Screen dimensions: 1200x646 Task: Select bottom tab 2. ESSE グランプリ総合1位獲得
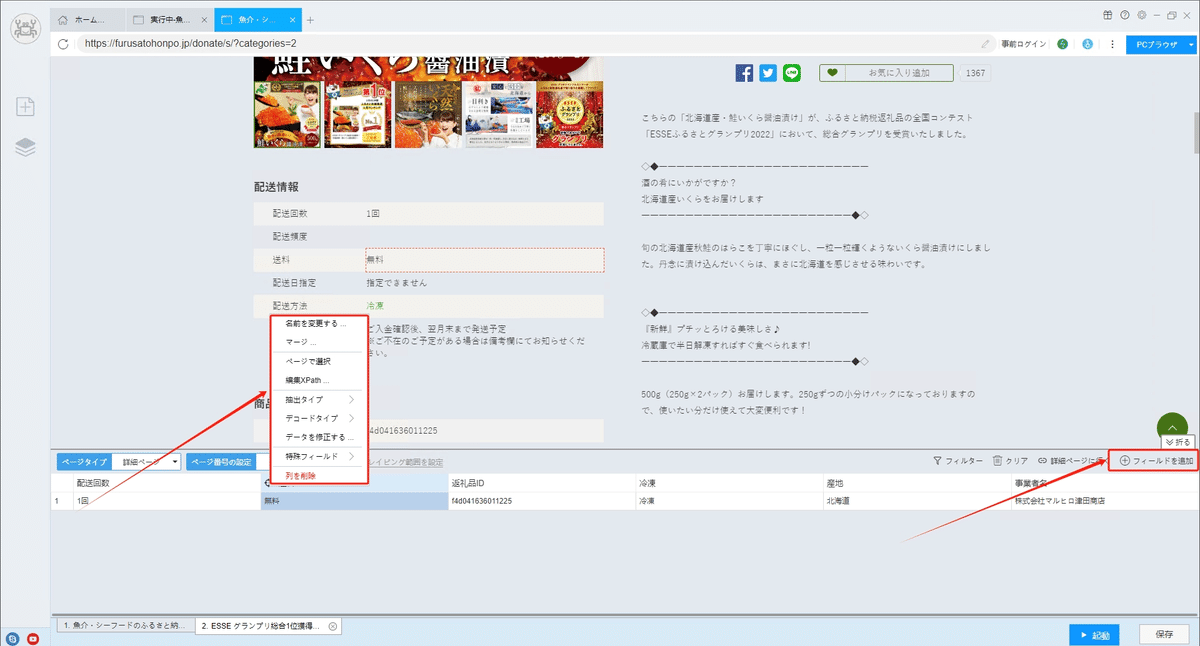tap(269, 626)
